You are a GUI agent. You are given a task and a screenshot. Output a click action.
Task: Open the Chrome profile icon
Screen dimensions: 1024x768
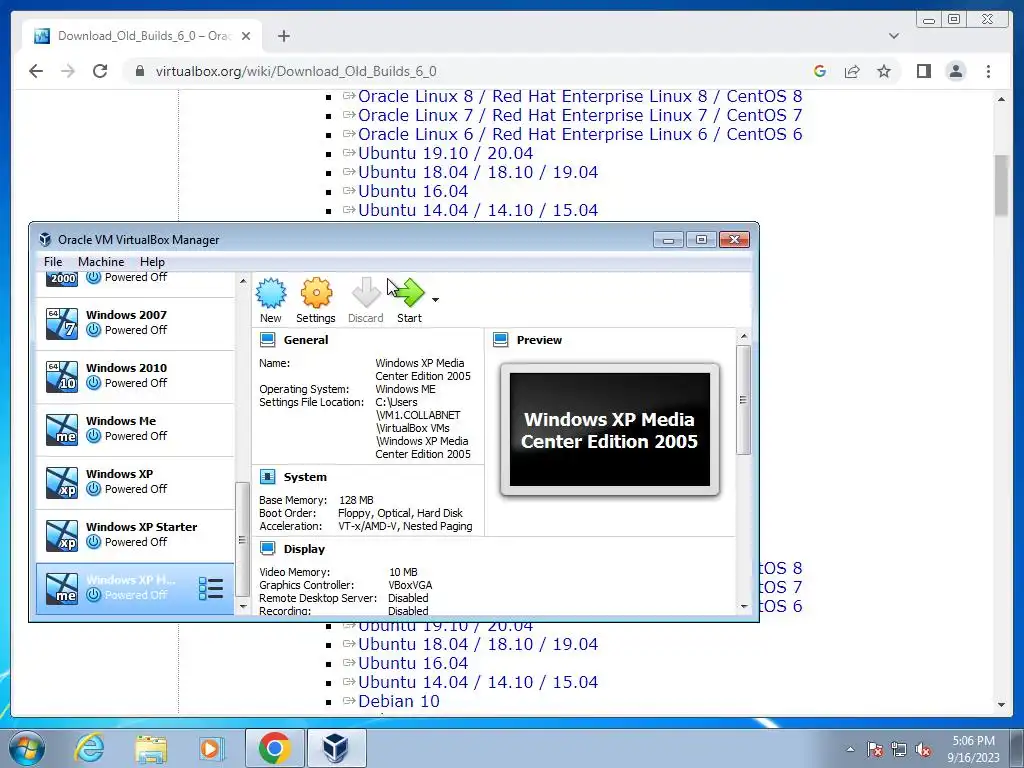coord(955,71)
